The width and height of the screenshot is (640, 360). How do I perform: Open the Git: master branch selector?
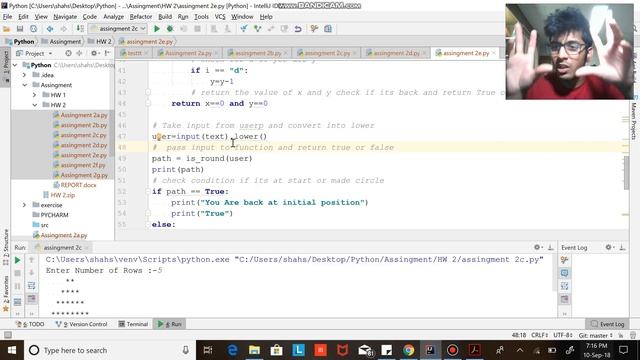(595, 335)
